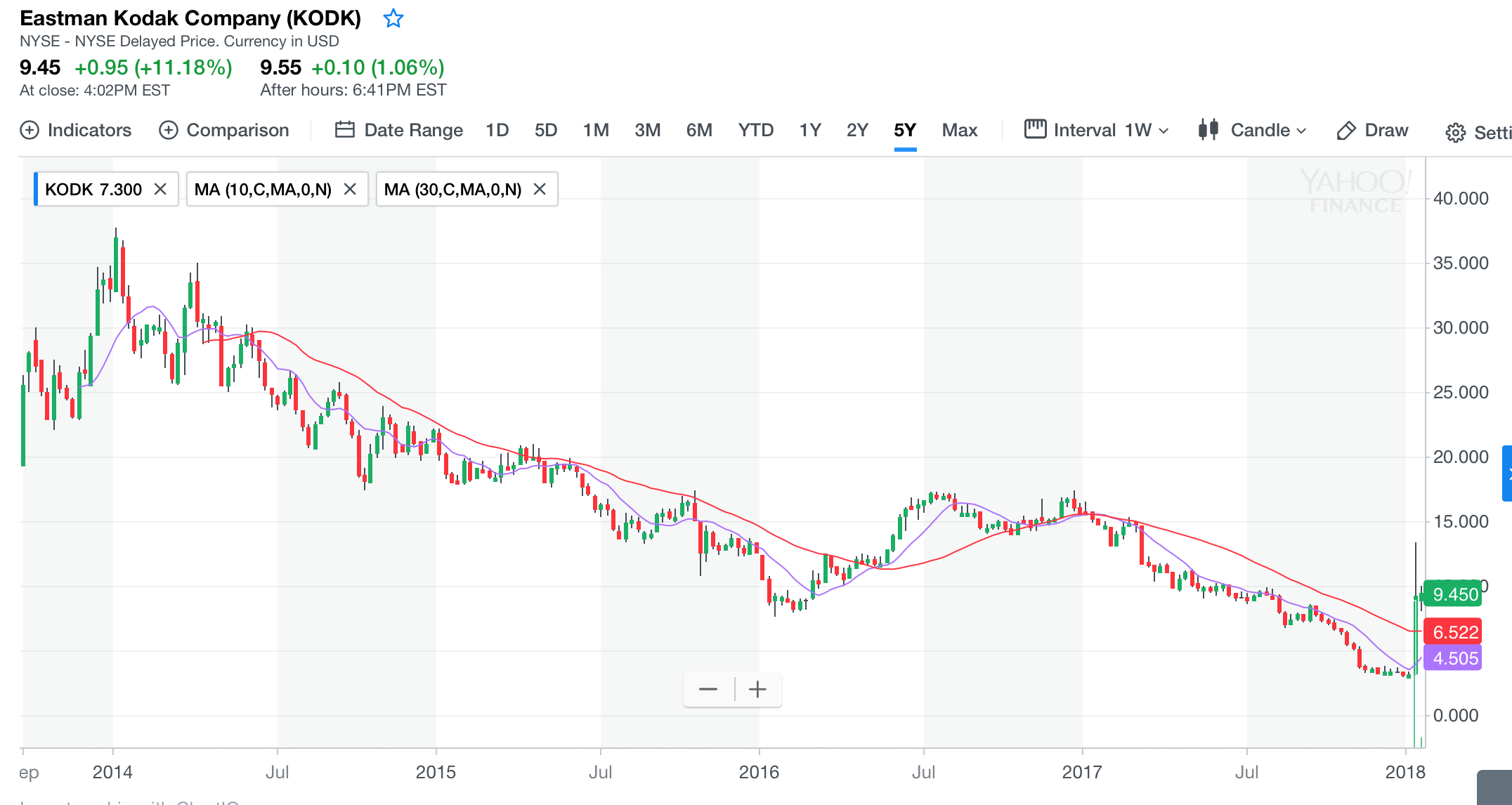Activate the Draw tool

[x=1372, y=130]
